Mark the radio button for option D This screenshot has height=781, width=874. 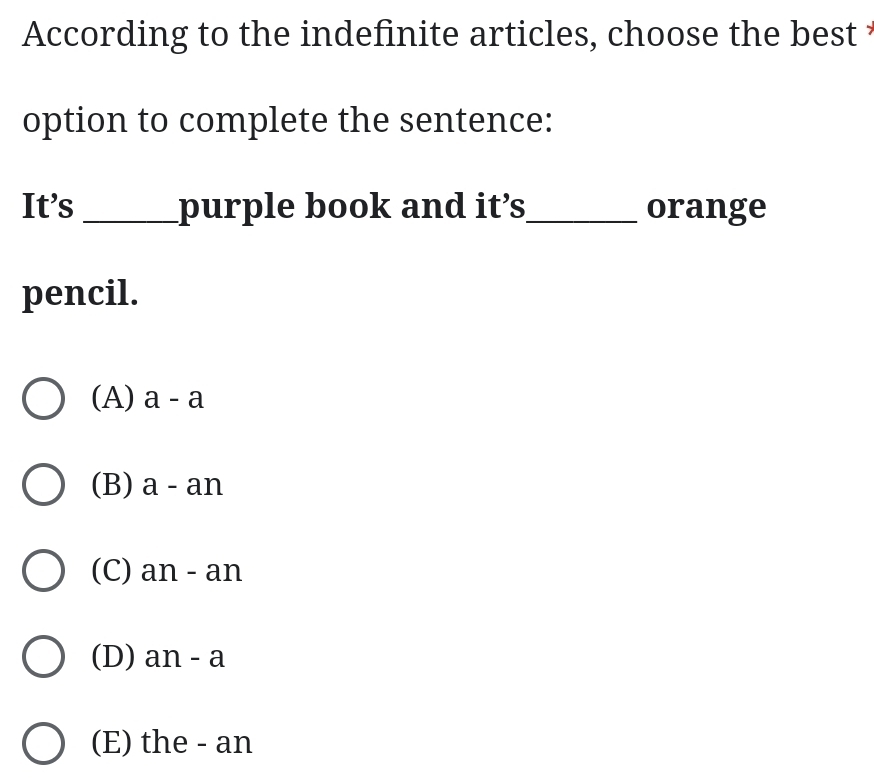(x=43, y=656)
